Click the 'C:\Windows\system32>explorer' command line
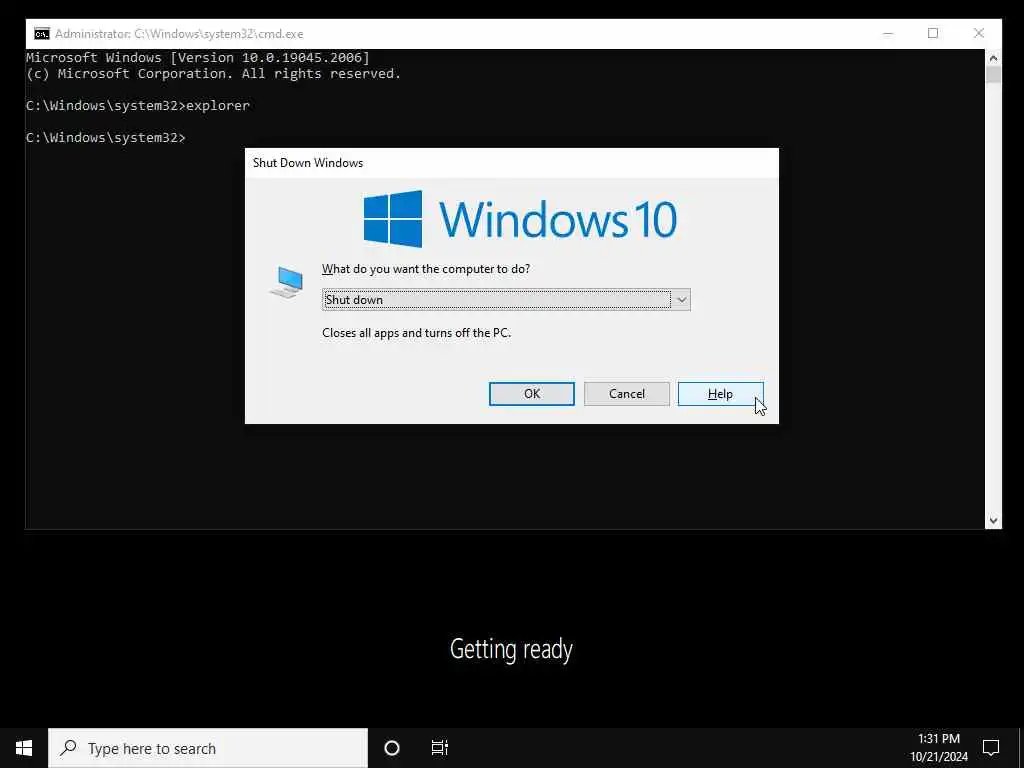The image size is (1024, 768). point(138,106)
